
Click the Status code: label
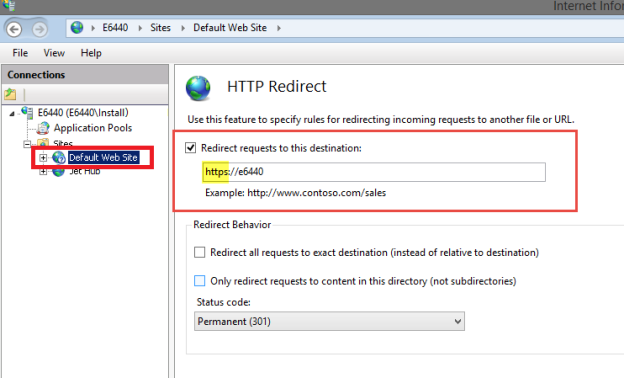pyautogui.click(x=223, y=302)
